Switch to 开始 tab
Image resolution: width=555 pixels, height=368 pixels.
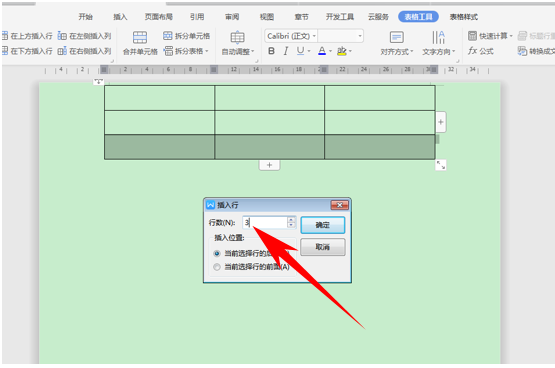[x=85, y=17]
